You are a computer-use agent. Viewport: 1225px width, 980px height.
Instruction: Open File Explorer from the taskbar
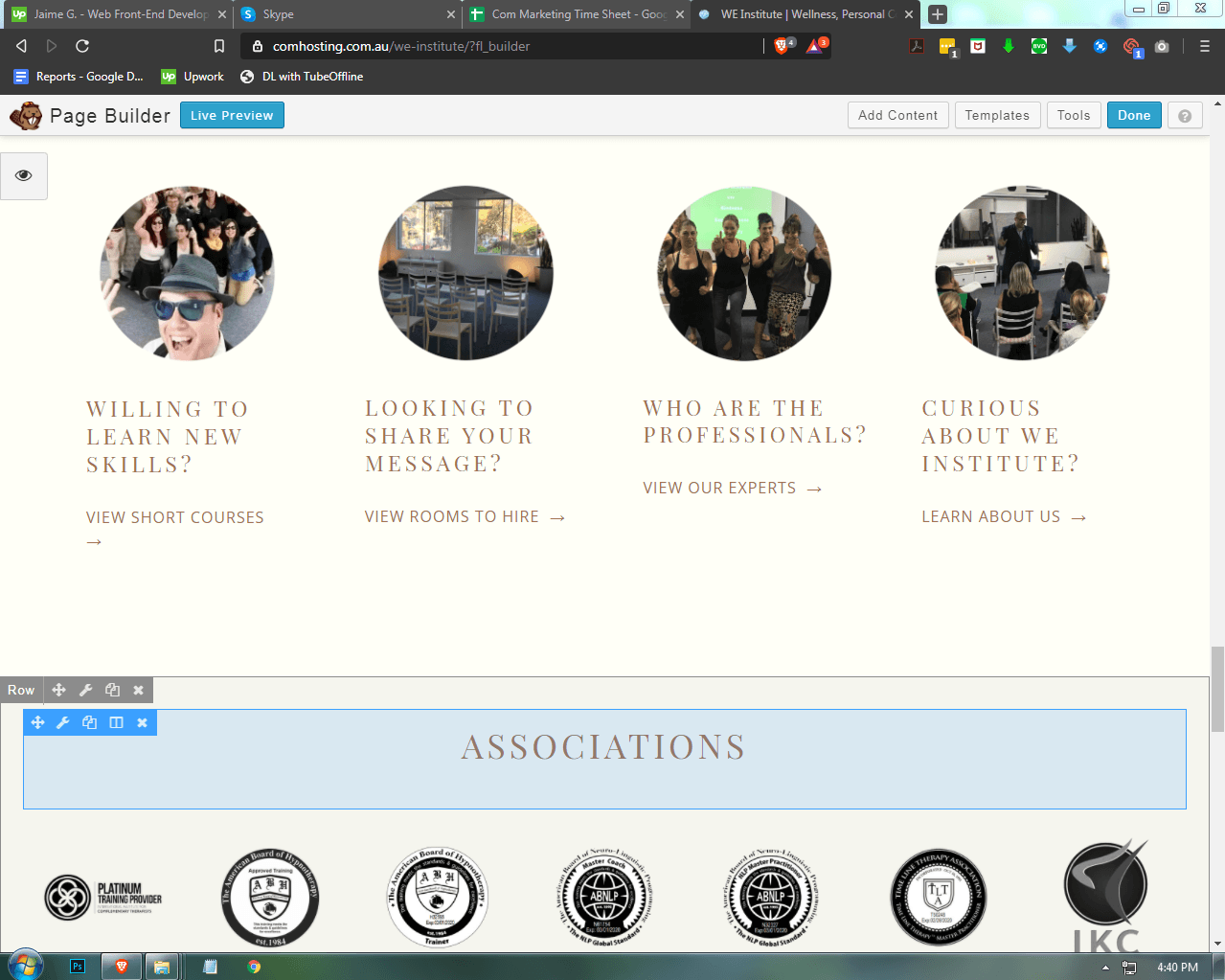162,967
